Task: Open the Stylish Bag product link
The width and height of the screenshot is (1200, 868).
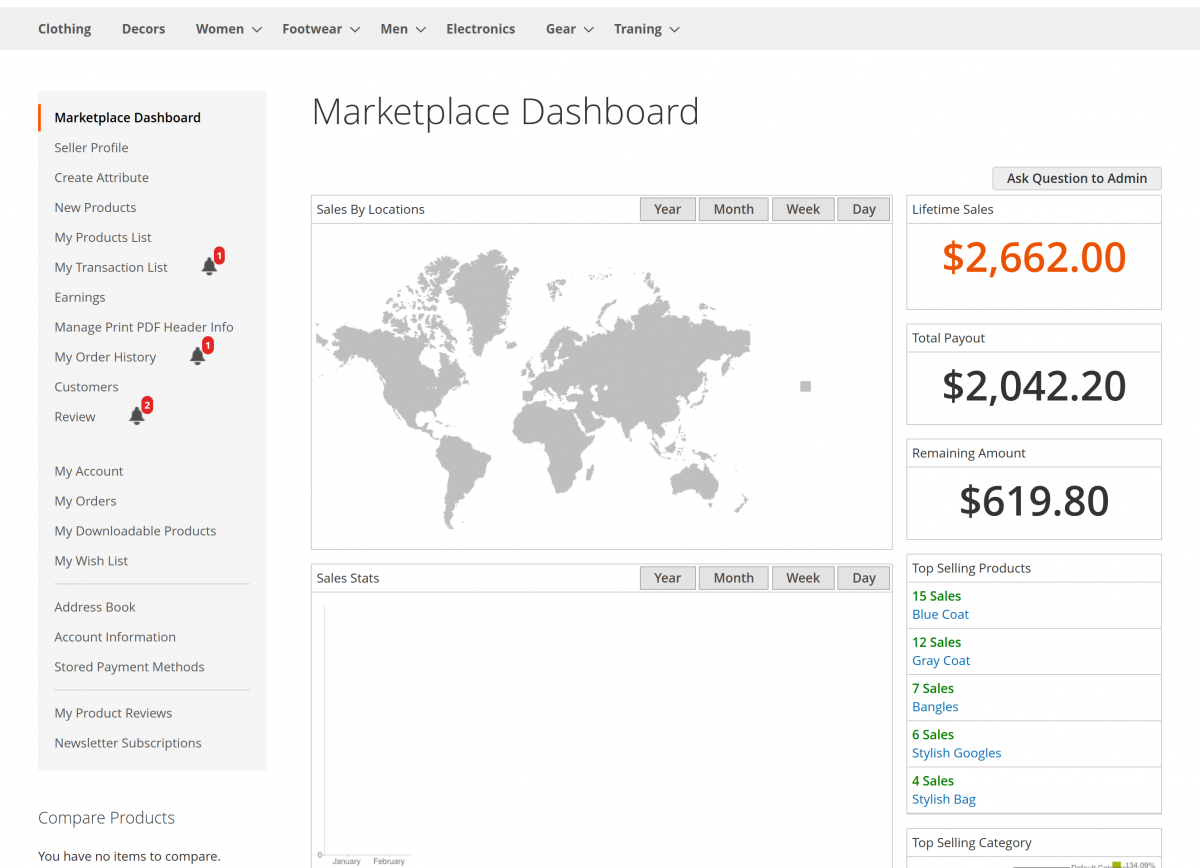Action: point(944,799)
